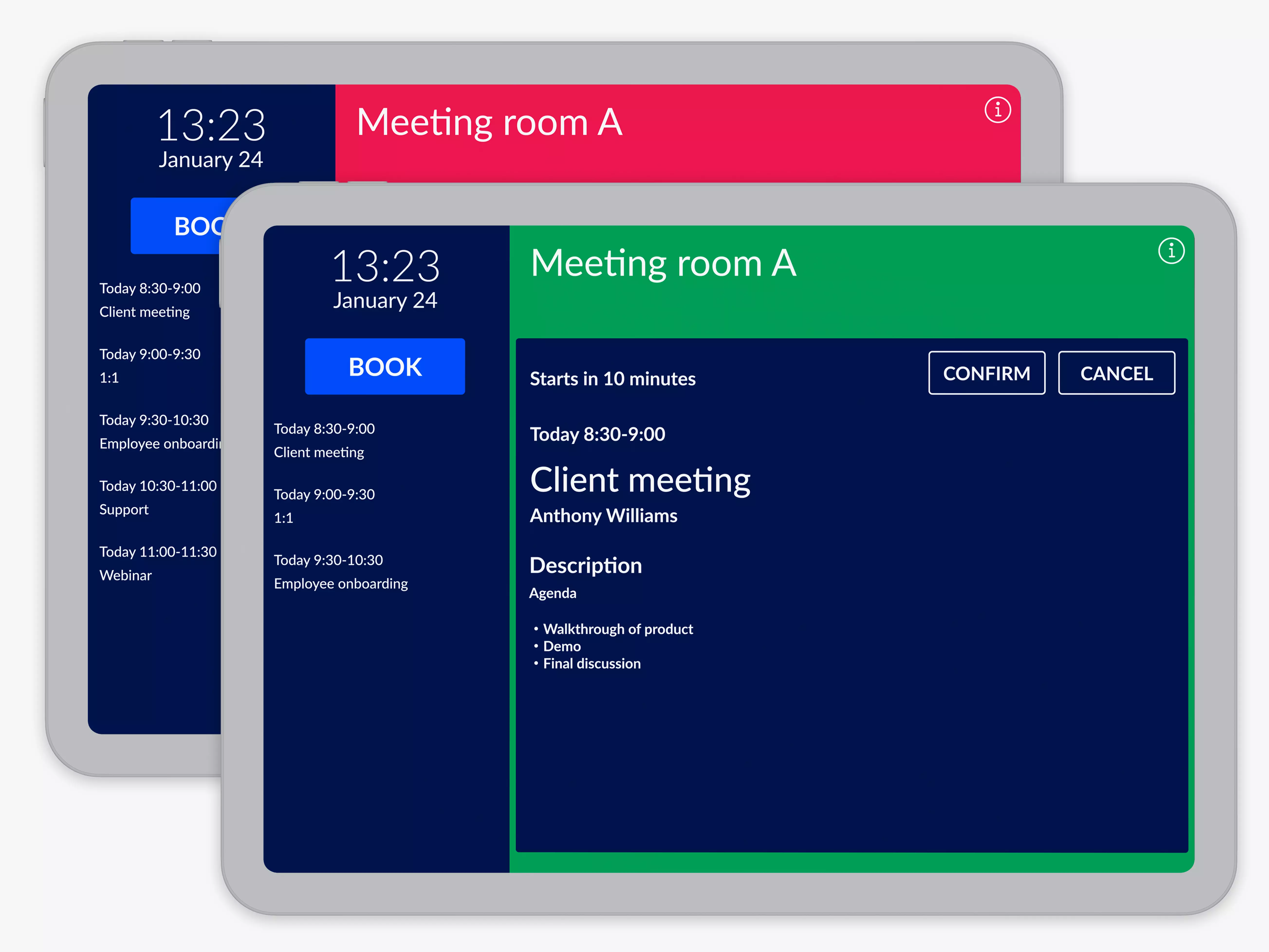Select 'Today 9:30-10:30' entry on front tablet
The image size is (1269, 952).
tap(328, 560)
